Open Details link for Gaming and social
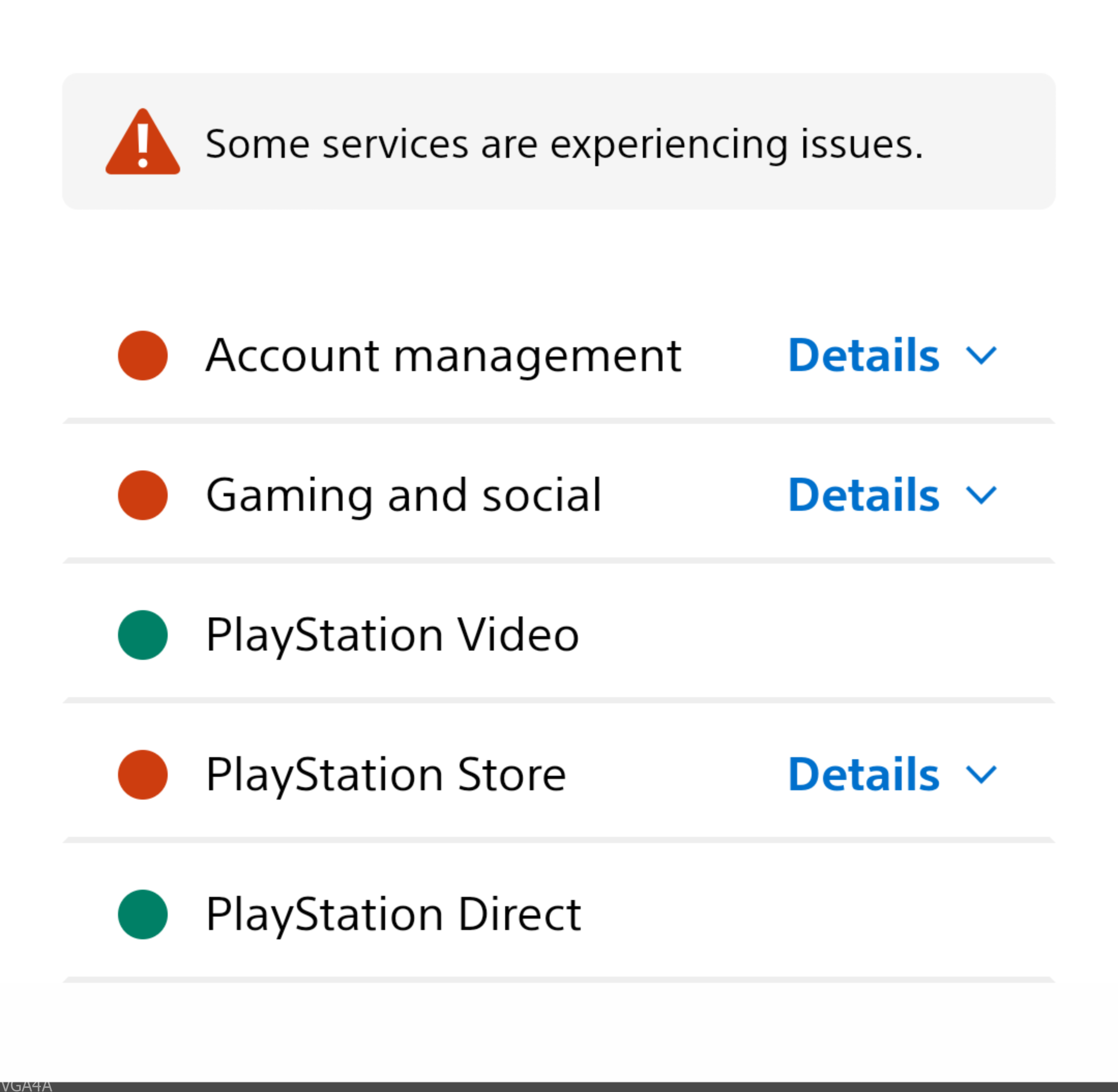 (x=863, y=495)
